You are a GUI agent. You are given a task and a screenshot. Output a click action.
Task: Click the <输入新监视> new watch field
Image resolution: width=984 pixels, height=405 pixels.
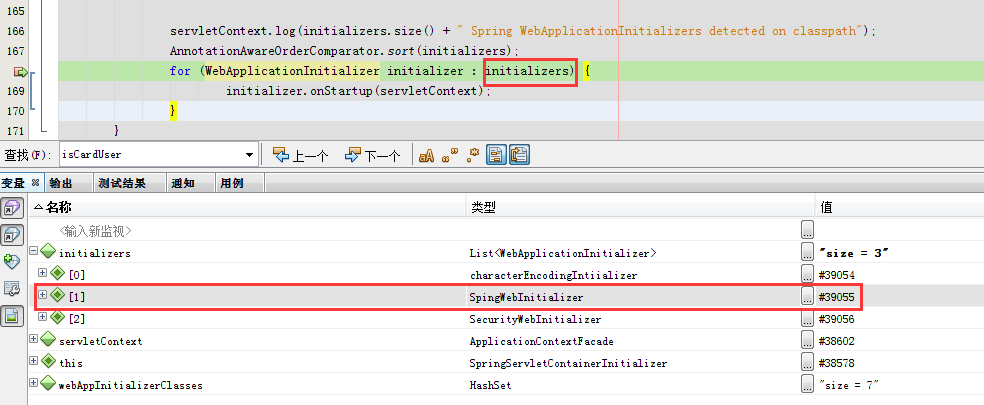pos(95,231)
